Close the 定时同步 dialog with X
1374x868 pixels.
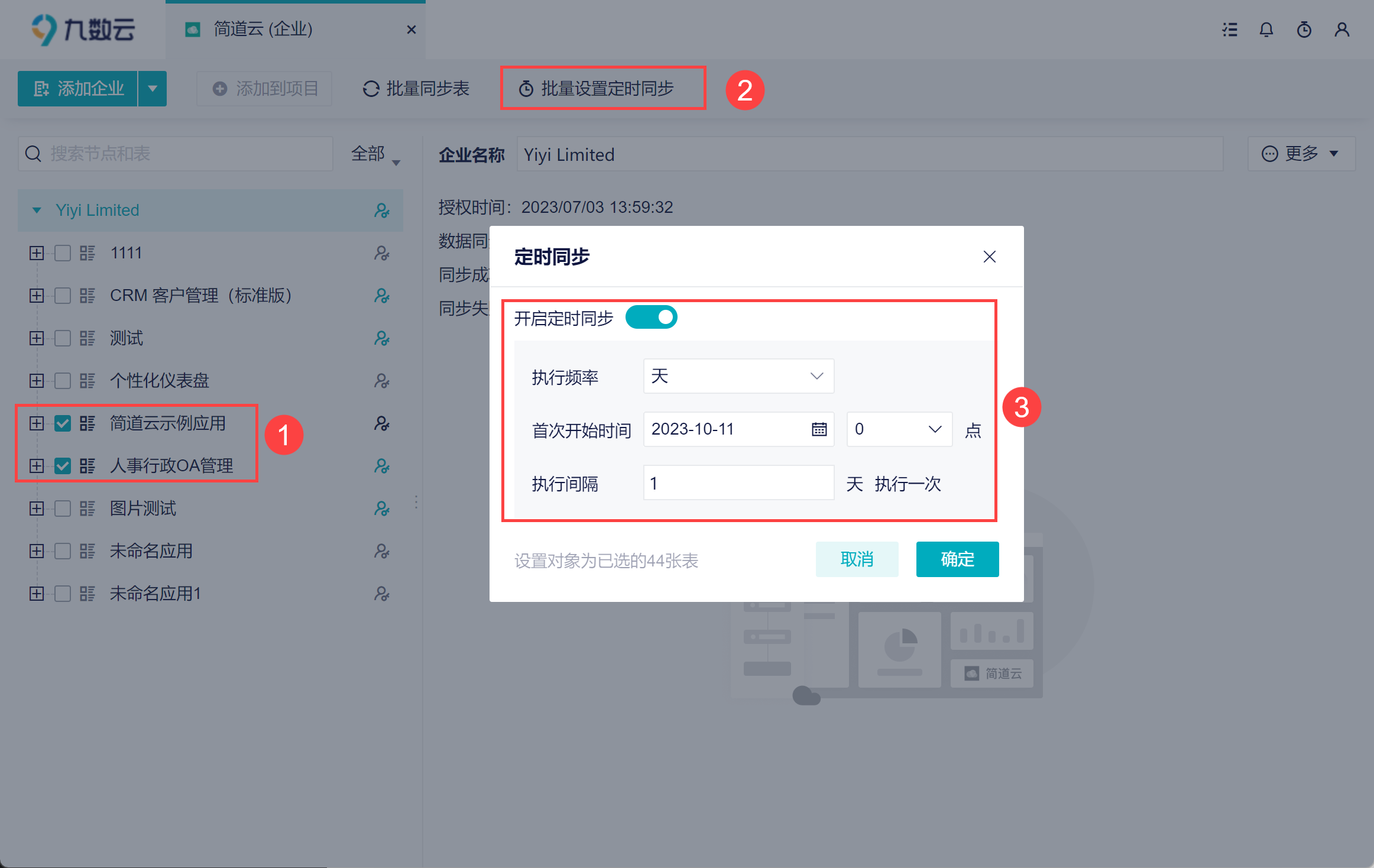[x=989, y=257]
